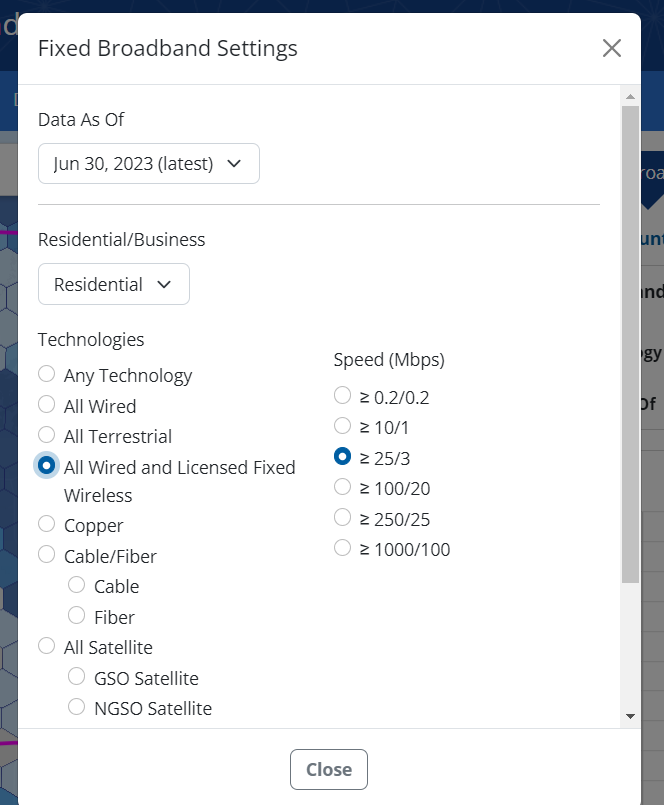This screenshot has width=664, height=805.
Task: Click the Close button at dialog bottom
Action: [x=329, y=769]
